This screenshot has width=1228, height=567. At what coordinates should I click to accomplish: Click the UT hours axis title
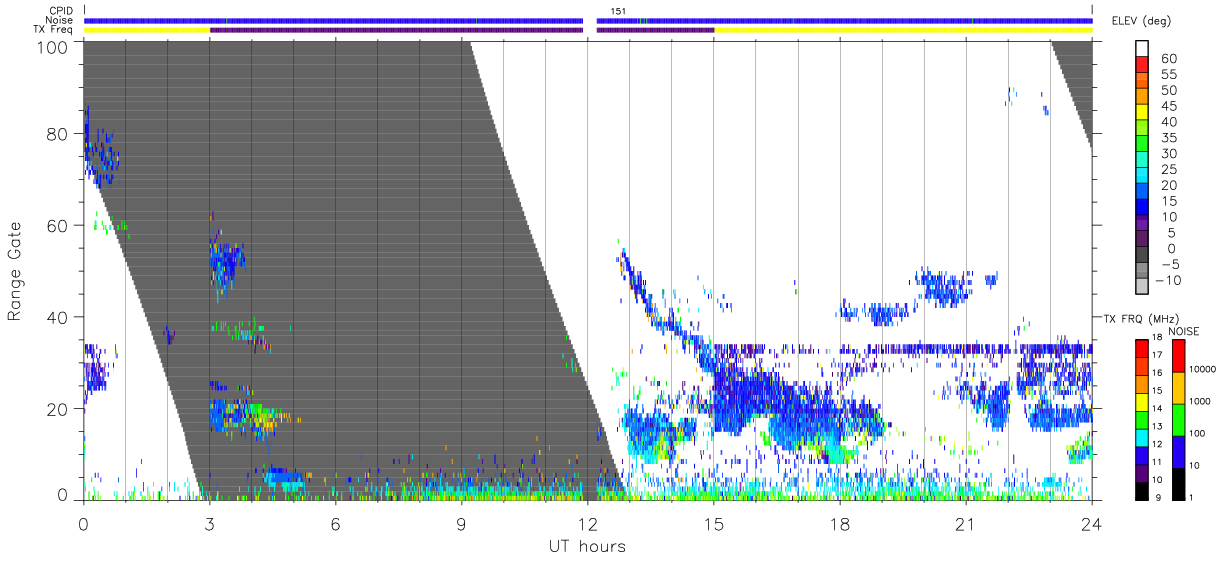point(587,547)
